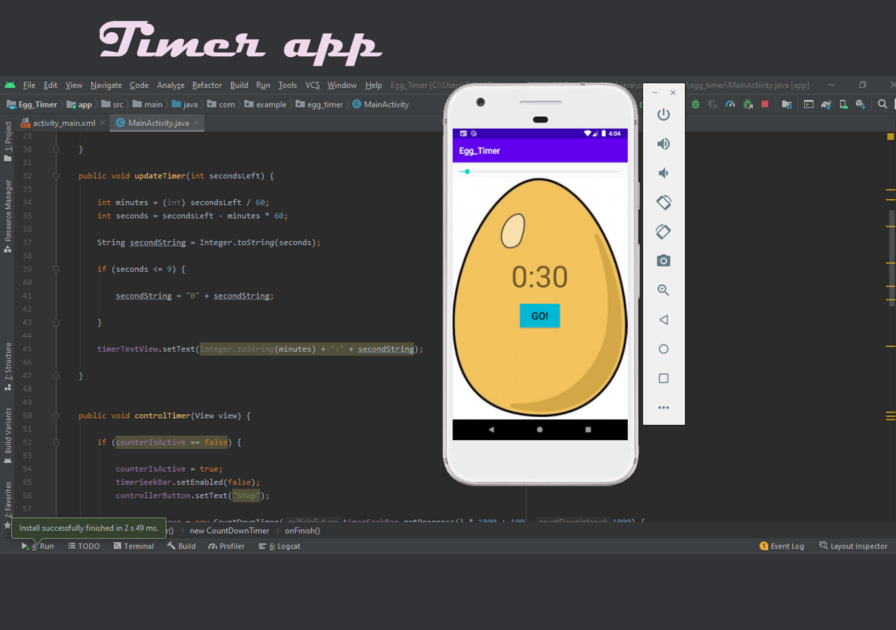Open the Event Log
The image size is (896, 630).
(782, 546)
